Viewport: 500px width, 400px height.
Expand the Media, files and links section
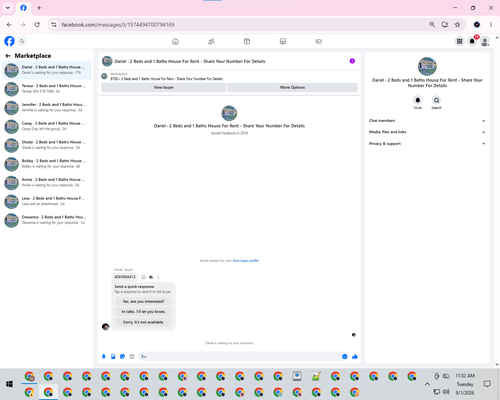click(427, 132)
